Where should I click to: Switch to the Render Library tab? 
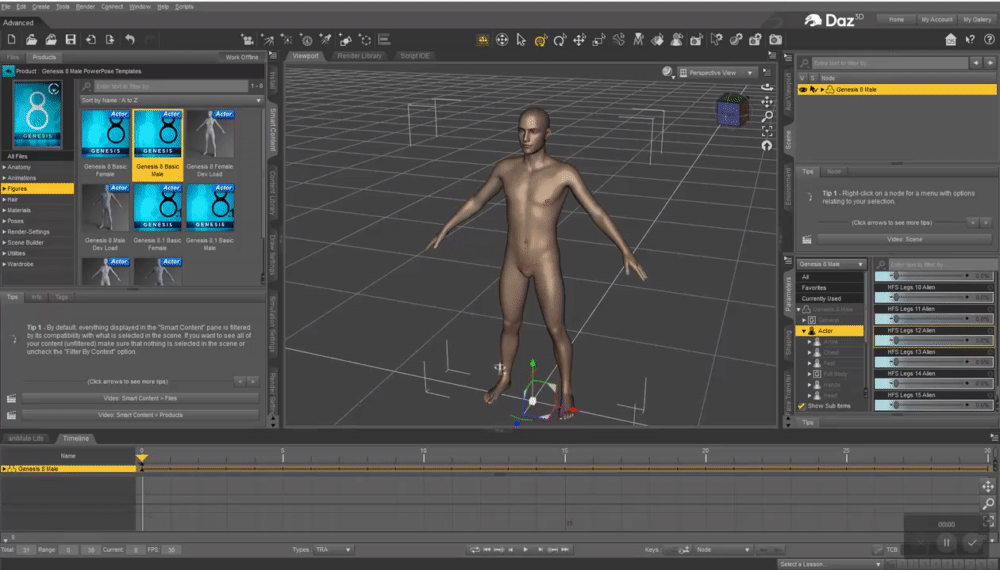(359, 56)
